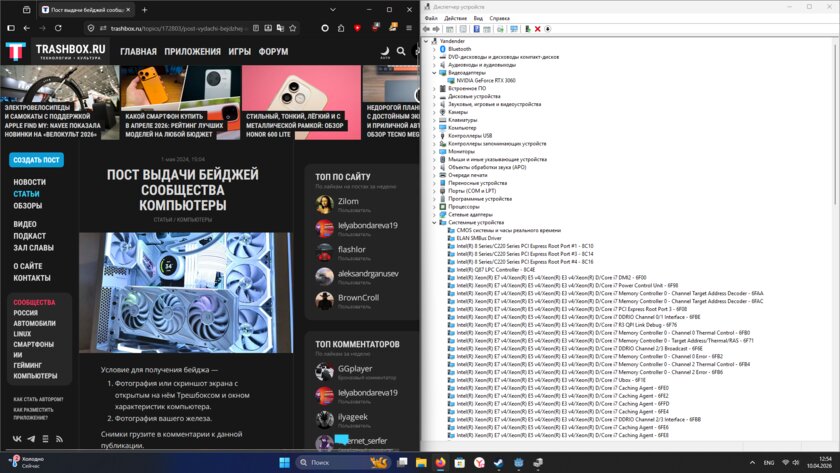
Task: Expand the Процессоры device category
Action: [434, 206]
